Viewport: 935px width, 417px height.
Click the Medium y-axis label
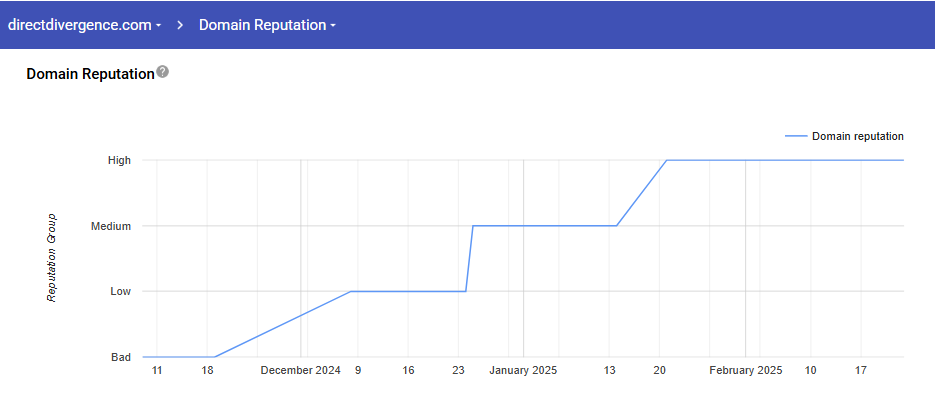click(111, 226)
